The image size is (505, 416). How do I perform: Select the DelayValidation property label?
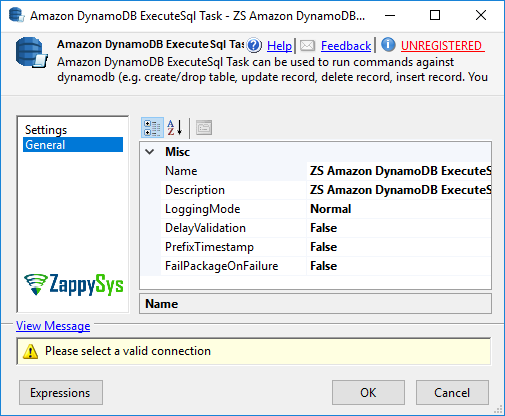pos(205,228)
